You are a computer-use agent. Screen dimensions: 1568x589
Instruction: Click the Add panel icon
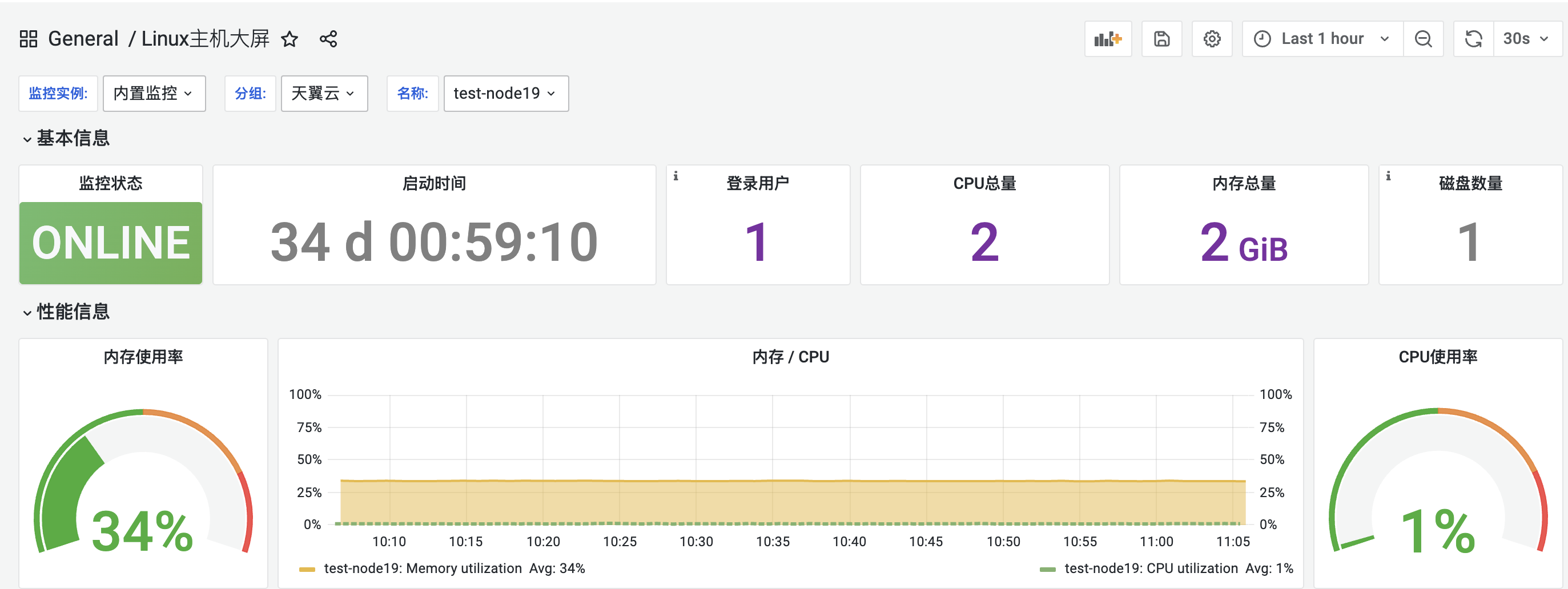pyautogui.click(x=1107, y=39)
